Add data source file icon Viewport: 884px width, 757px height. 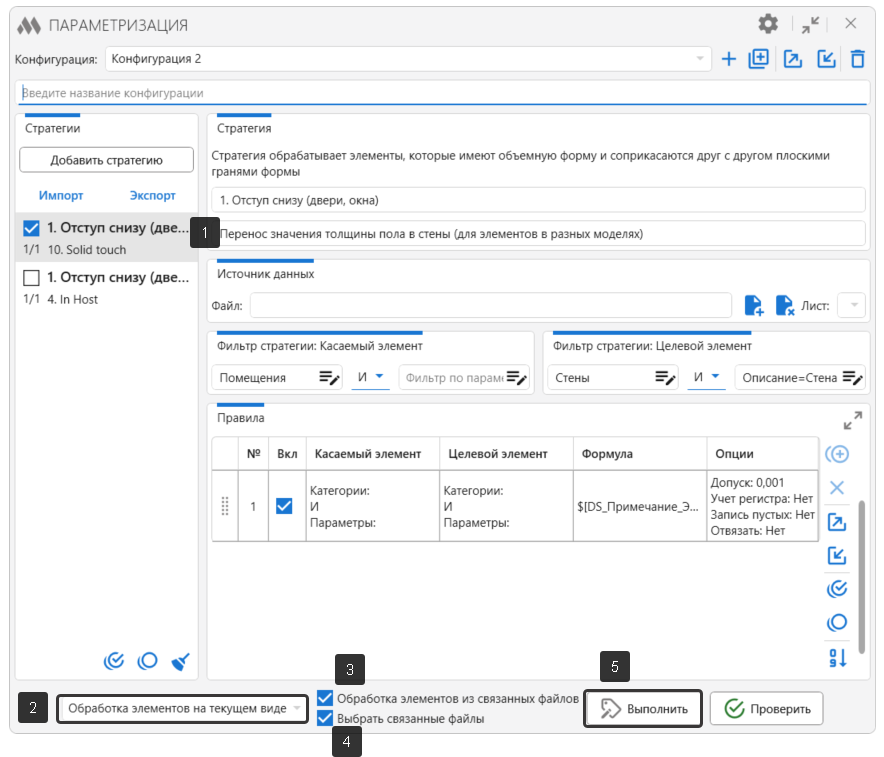(754, 306)
